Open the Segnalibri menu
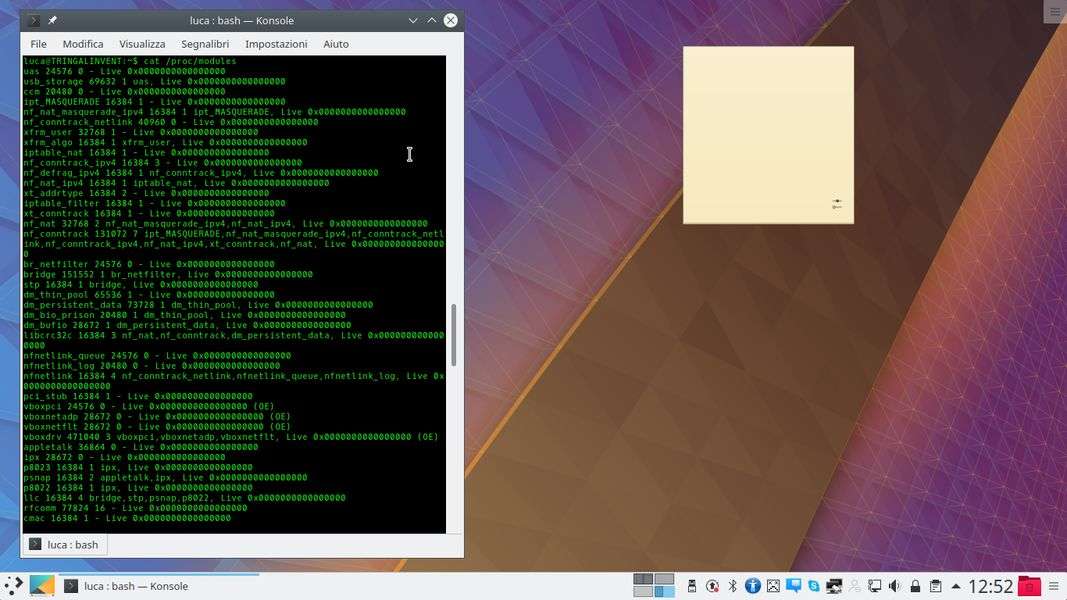The height and width of the screenshot is (600, 1067). point(205,44)
